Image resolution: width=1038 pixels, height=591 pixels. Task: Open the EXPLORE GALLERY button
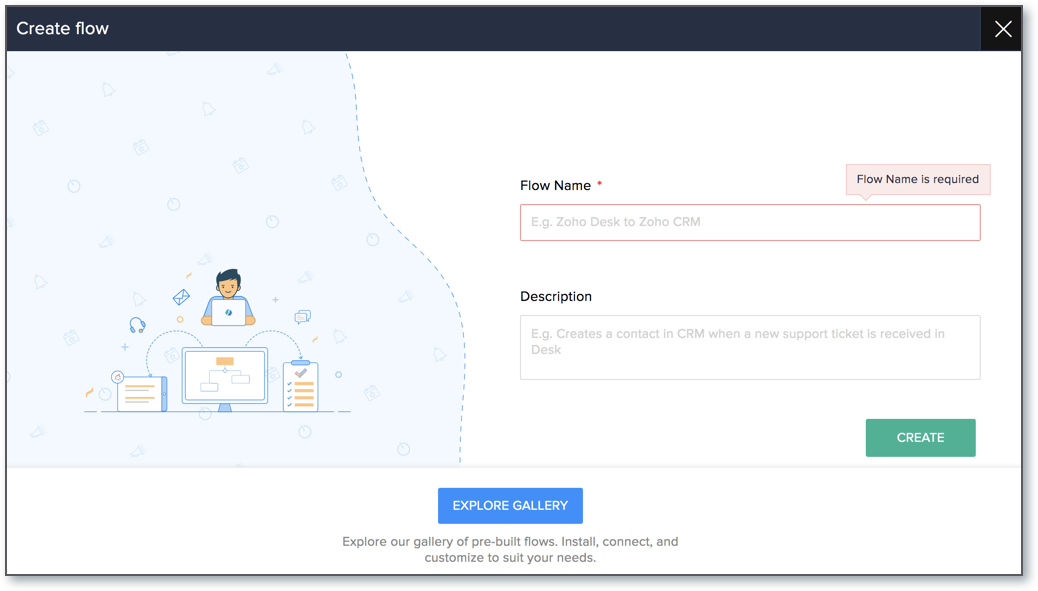tap(510, 506)
